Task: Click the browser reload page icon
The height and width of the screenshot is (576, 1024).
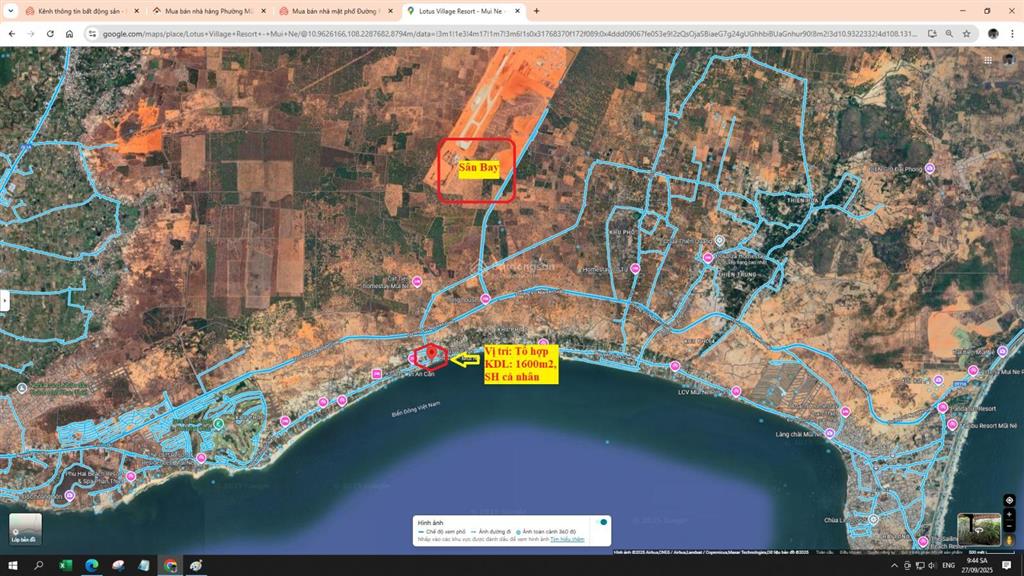Action: click(49, 33)
